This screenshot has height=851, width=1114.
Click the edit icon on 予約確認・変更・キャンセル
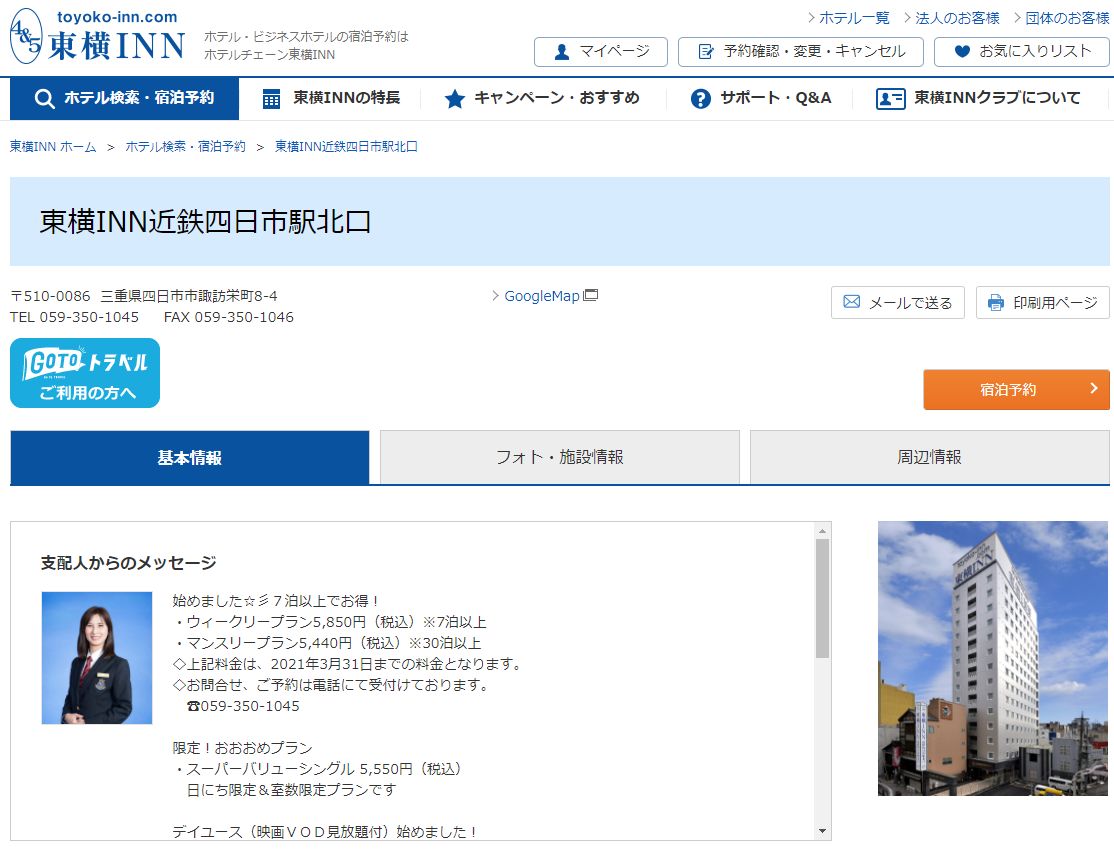705,52
